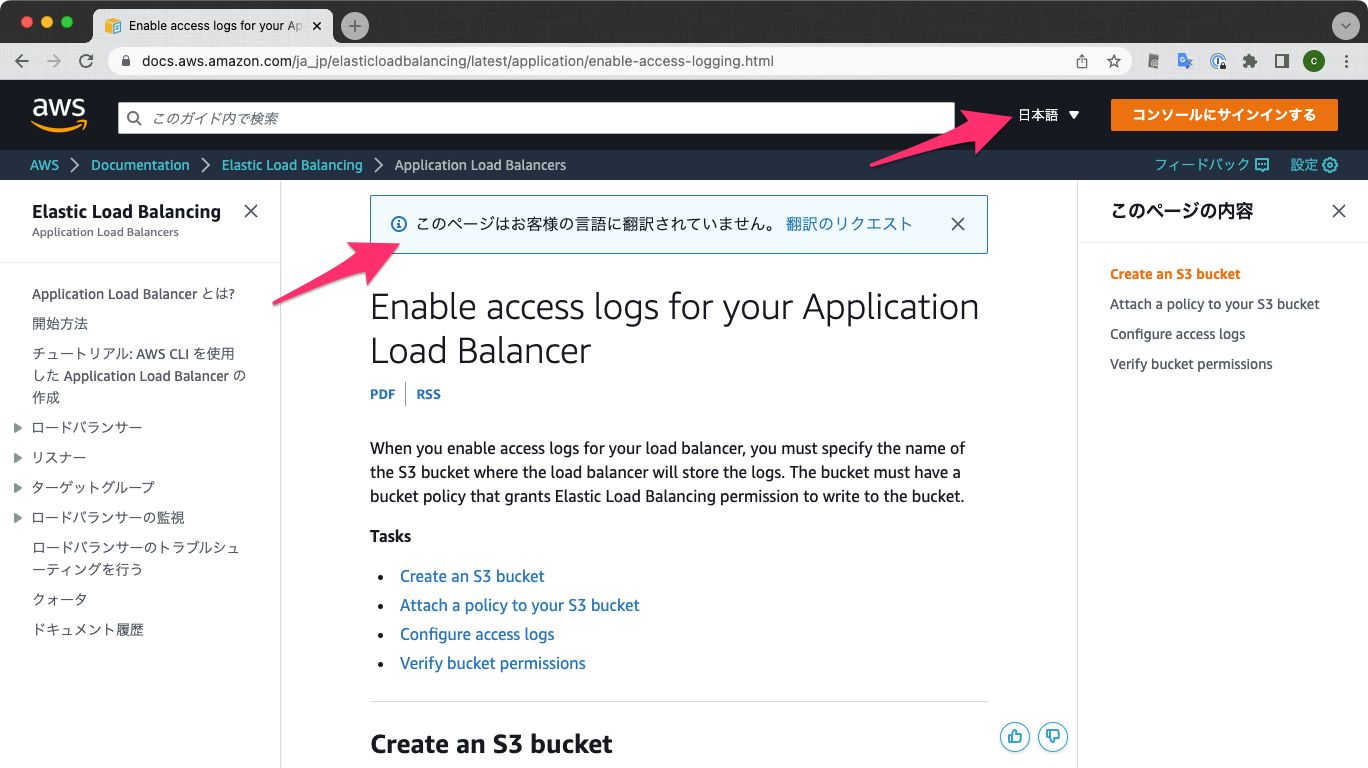The image size is (1368, 768).
Task: Select the Enable access logs browser tab
Action: click(x=213, y=26)
